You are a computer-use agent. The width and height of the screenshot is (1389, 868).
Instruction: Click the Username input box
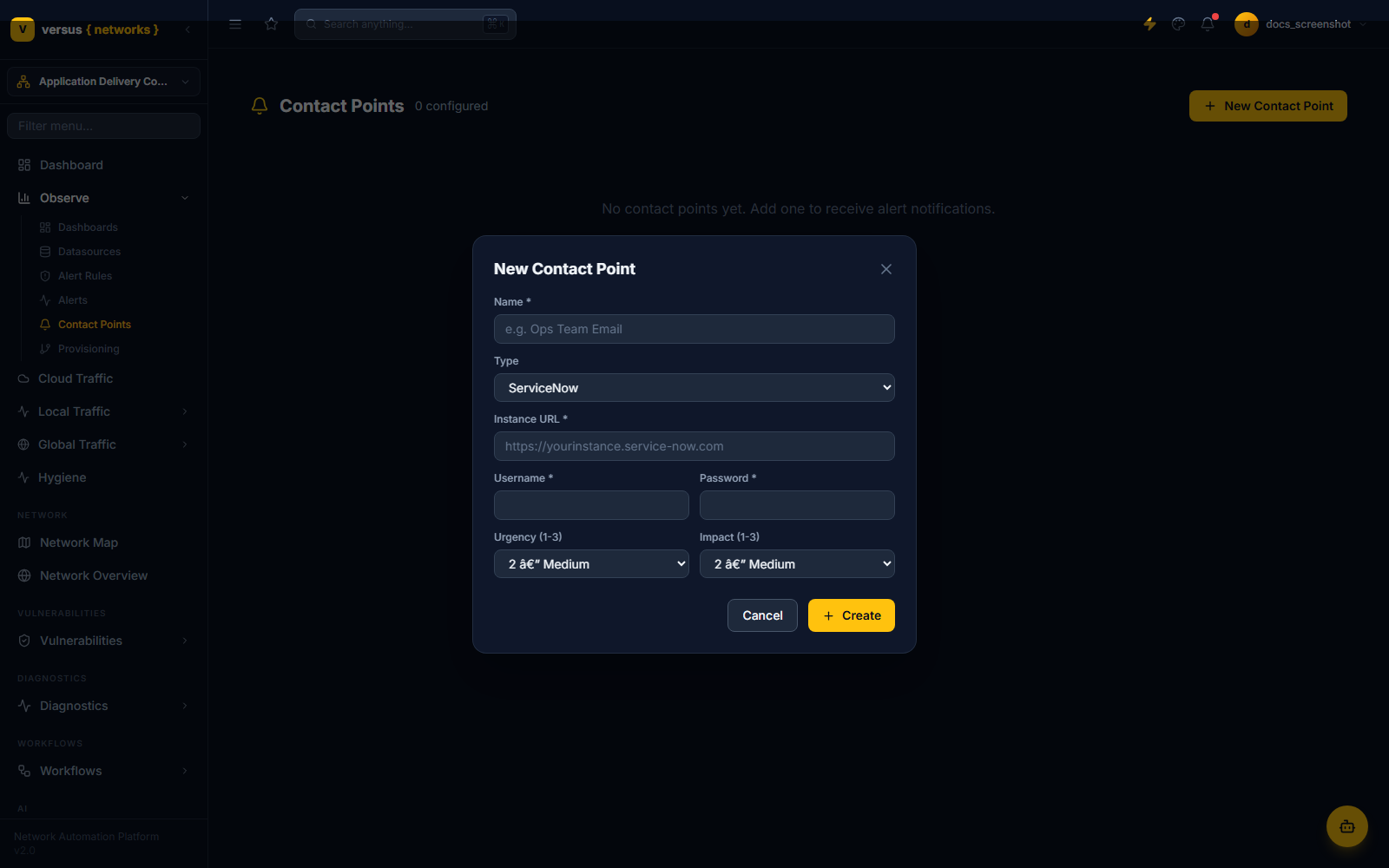pyautogui.click(x=591, y=505)
